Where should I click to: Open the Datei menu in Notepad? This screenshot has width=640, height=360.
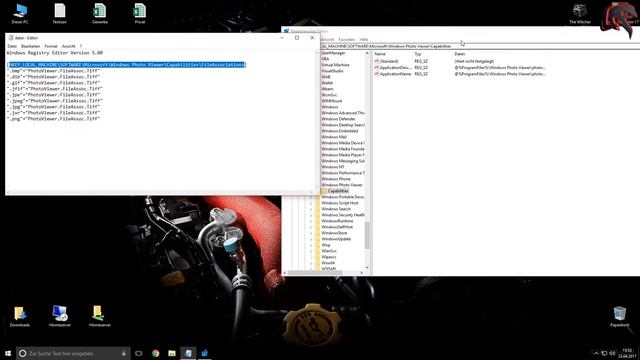pyautogui.click(x=12, y=46)
